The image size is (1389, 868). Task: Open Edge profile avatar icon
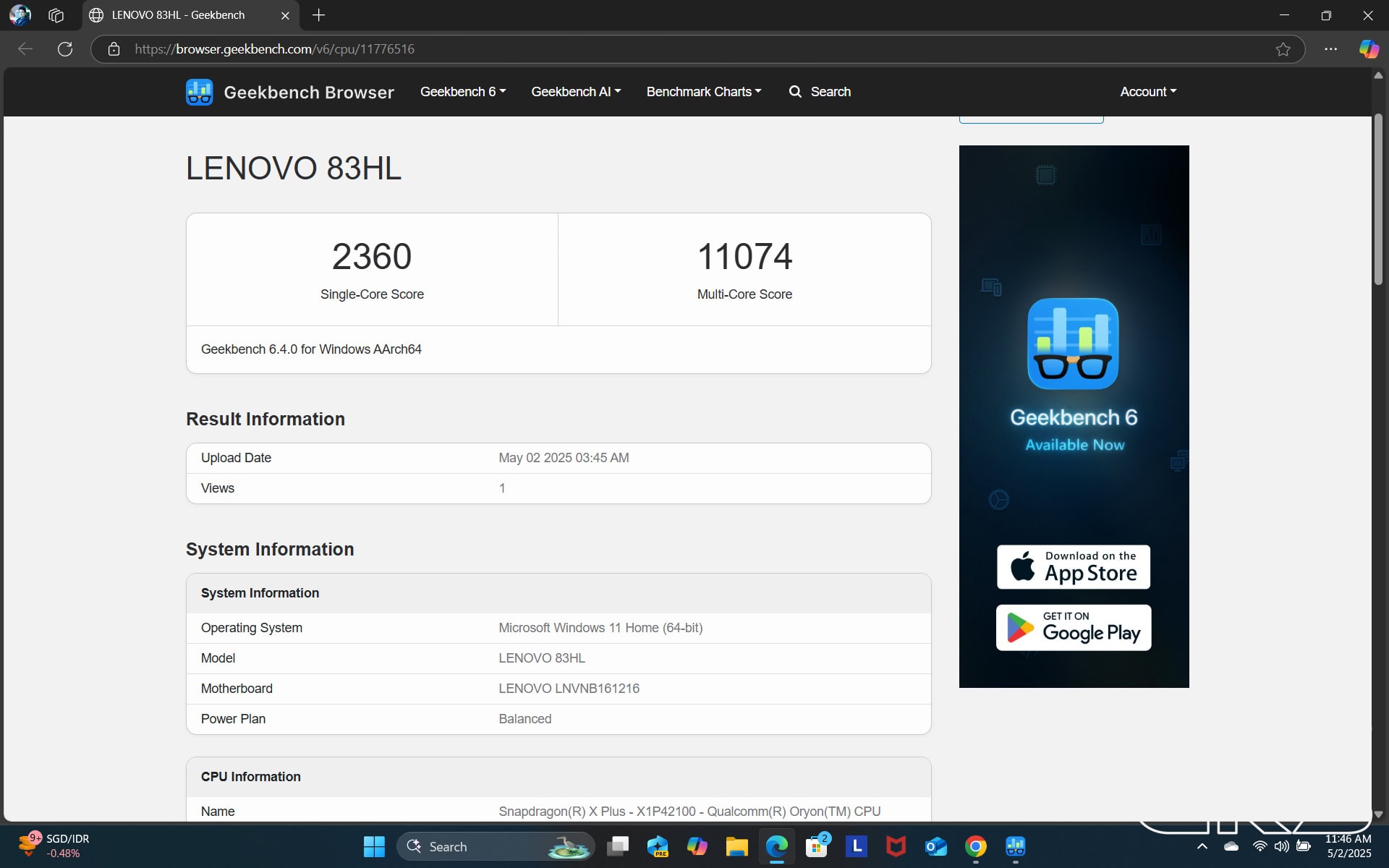point(20,14)
